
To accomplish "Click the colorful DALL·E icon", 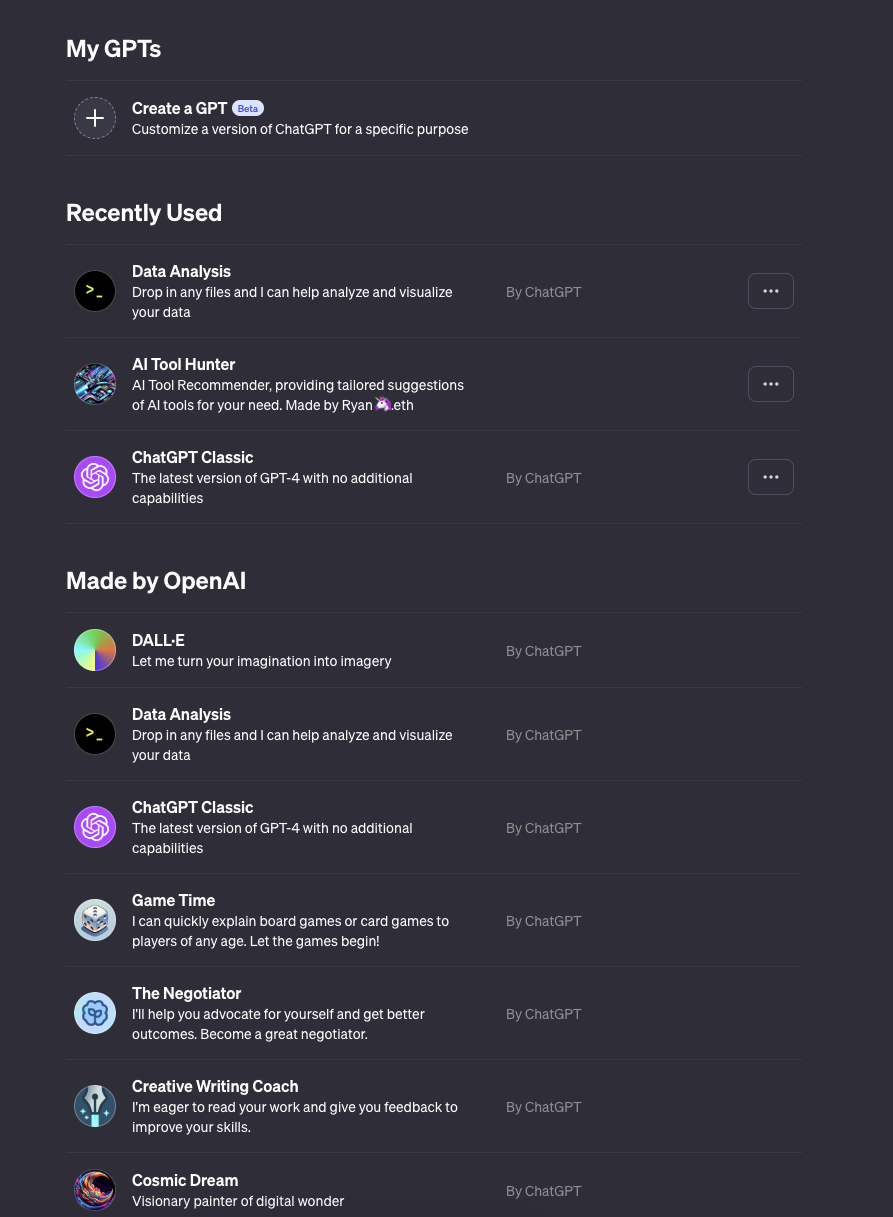I will (x=95, y=650).
